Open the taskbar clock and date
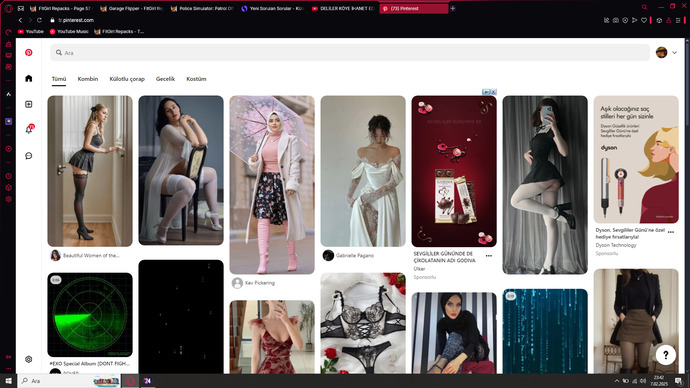Viewport: 690px width, 388px height. (659, 381)
